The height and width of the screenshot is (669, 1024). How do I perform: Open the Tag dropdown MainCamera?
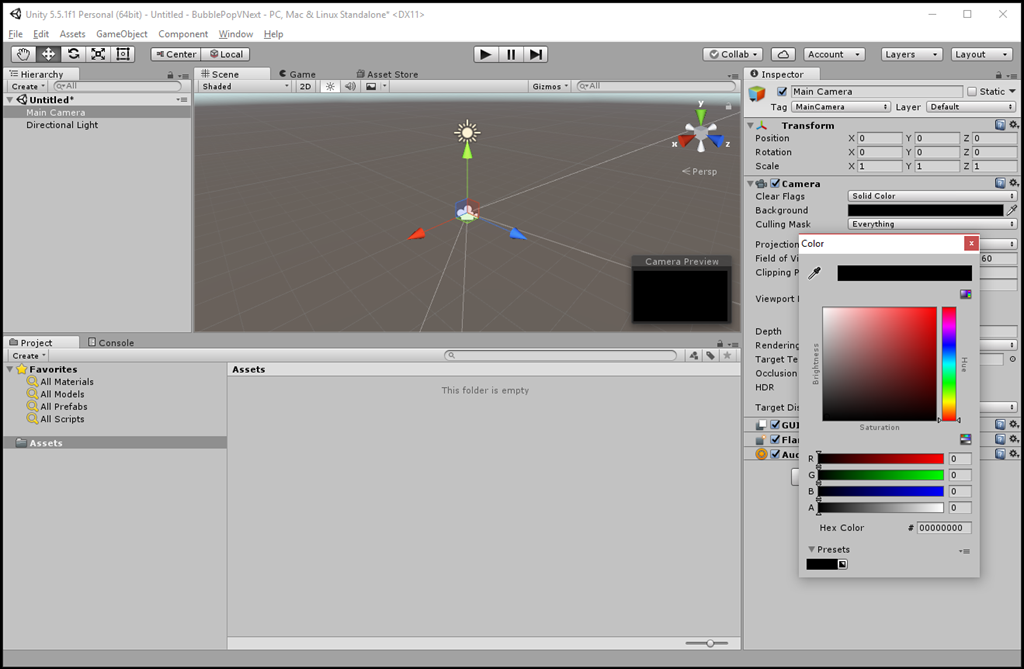click(841, 106)
